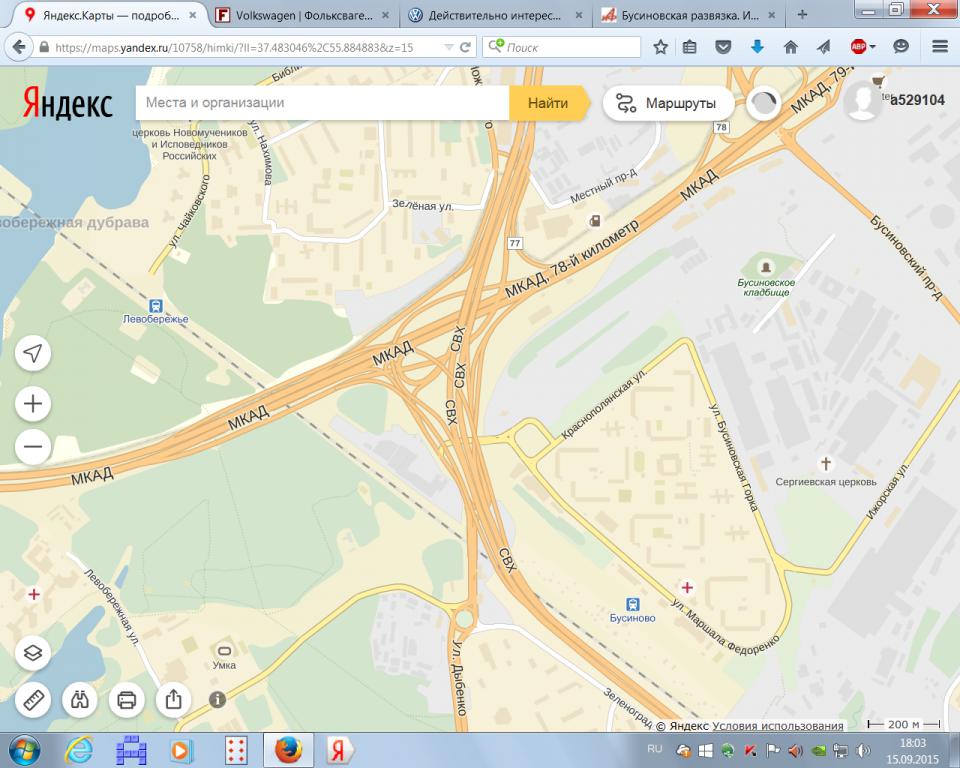Click the fuel station marker near Местный пр-д

point(594,221)
